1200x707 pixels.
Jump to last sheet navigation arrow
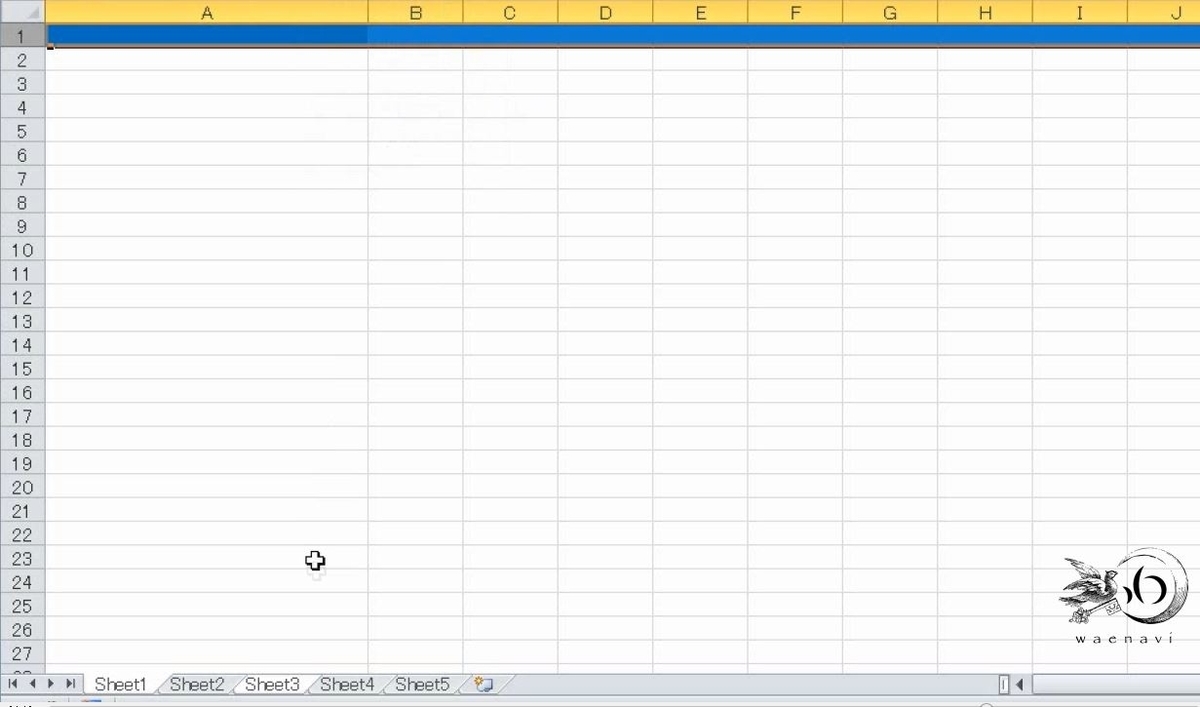coord(70,684)
